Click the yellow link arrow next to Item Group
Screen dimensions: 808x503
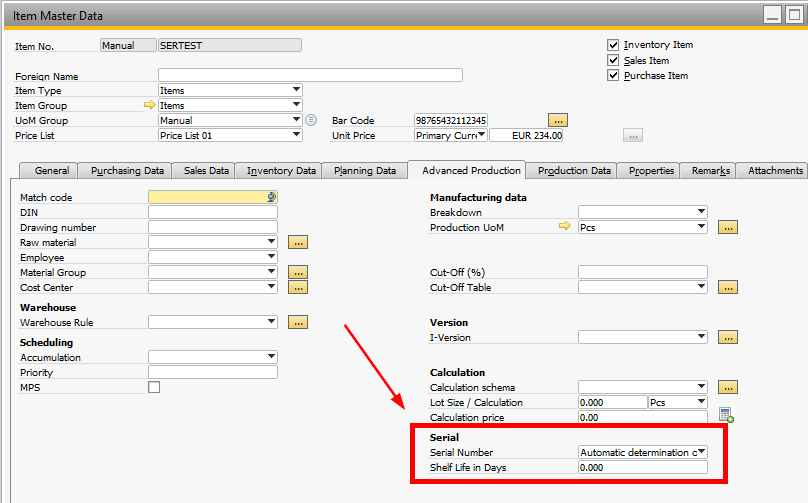[150, 105]
